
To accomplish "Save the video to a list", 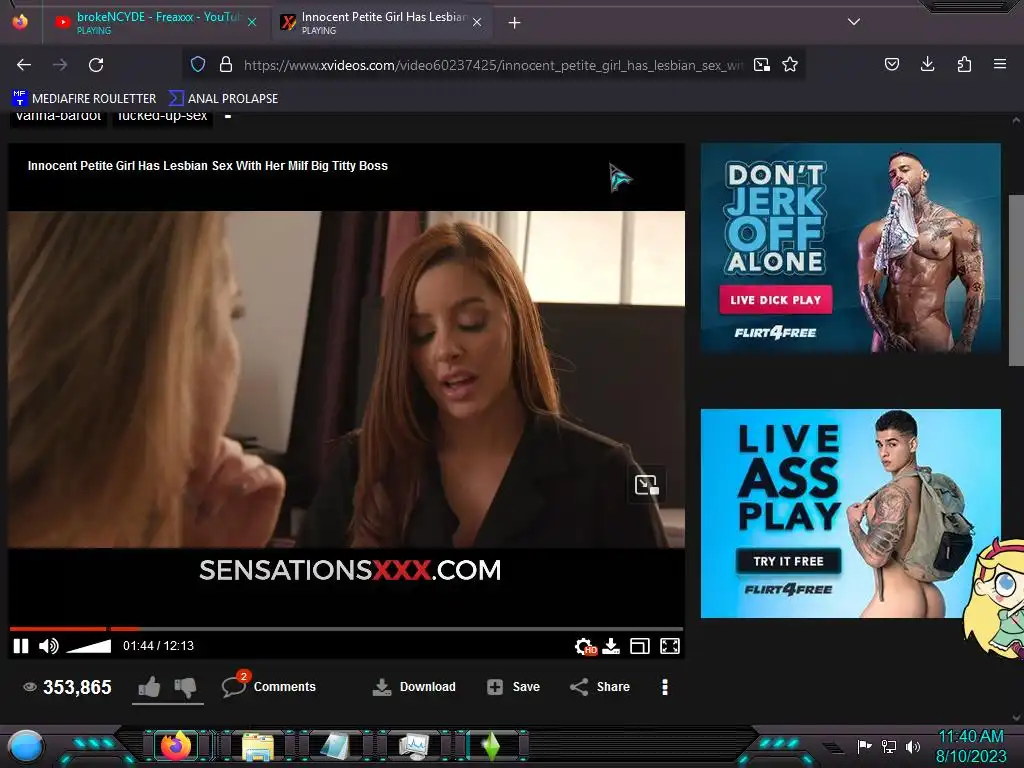I will (x=513, y=687).
